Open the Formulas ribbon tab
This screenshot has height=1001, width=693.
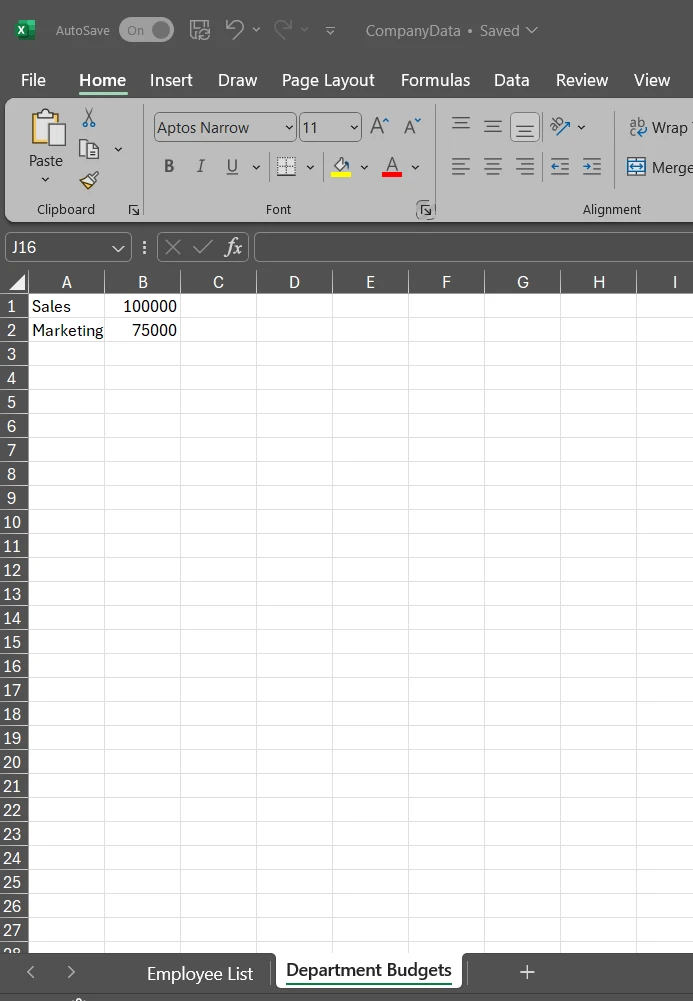point(435,80)
